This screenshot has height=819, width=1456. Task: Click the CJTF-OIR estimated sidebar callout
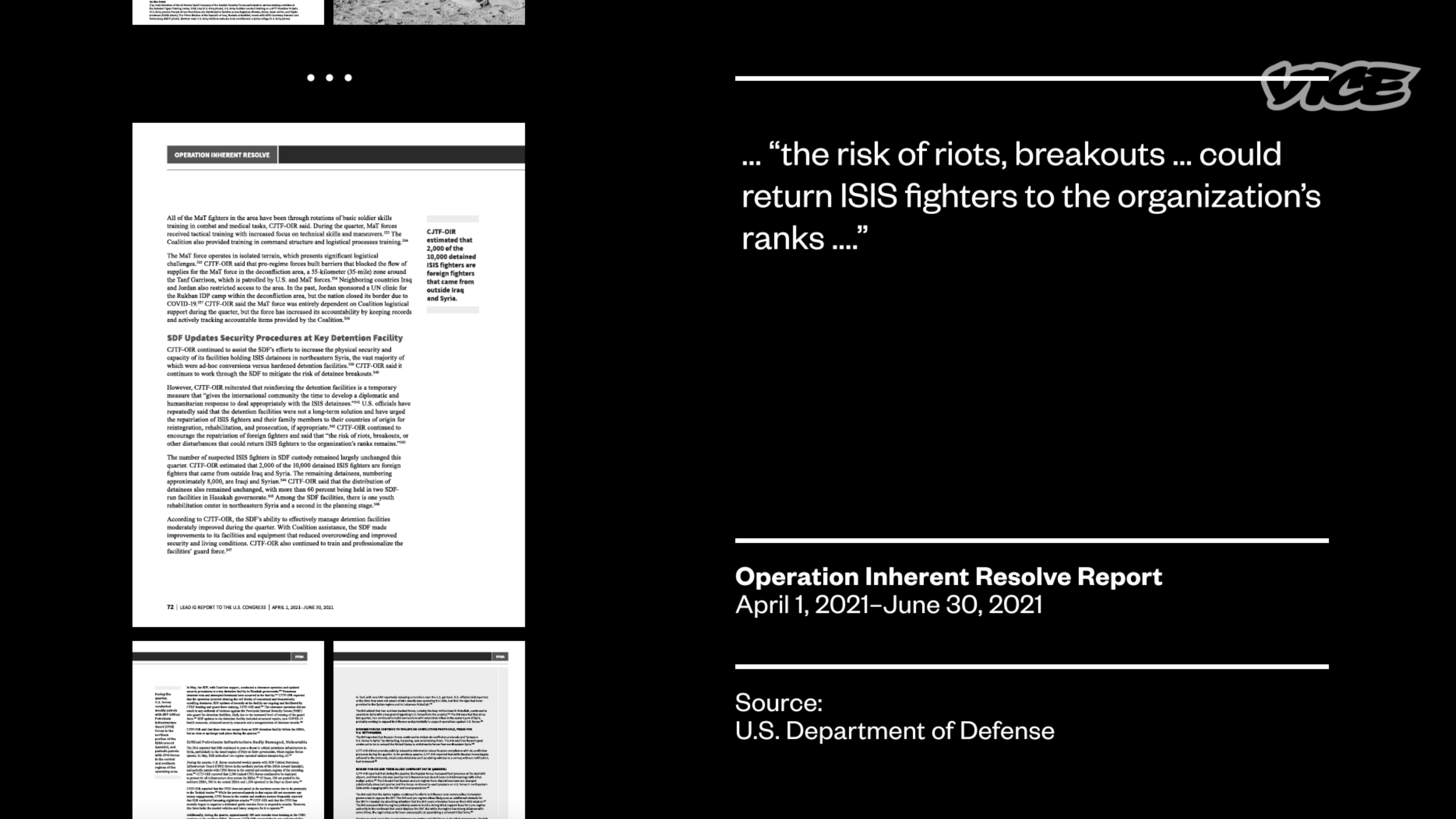451,265
